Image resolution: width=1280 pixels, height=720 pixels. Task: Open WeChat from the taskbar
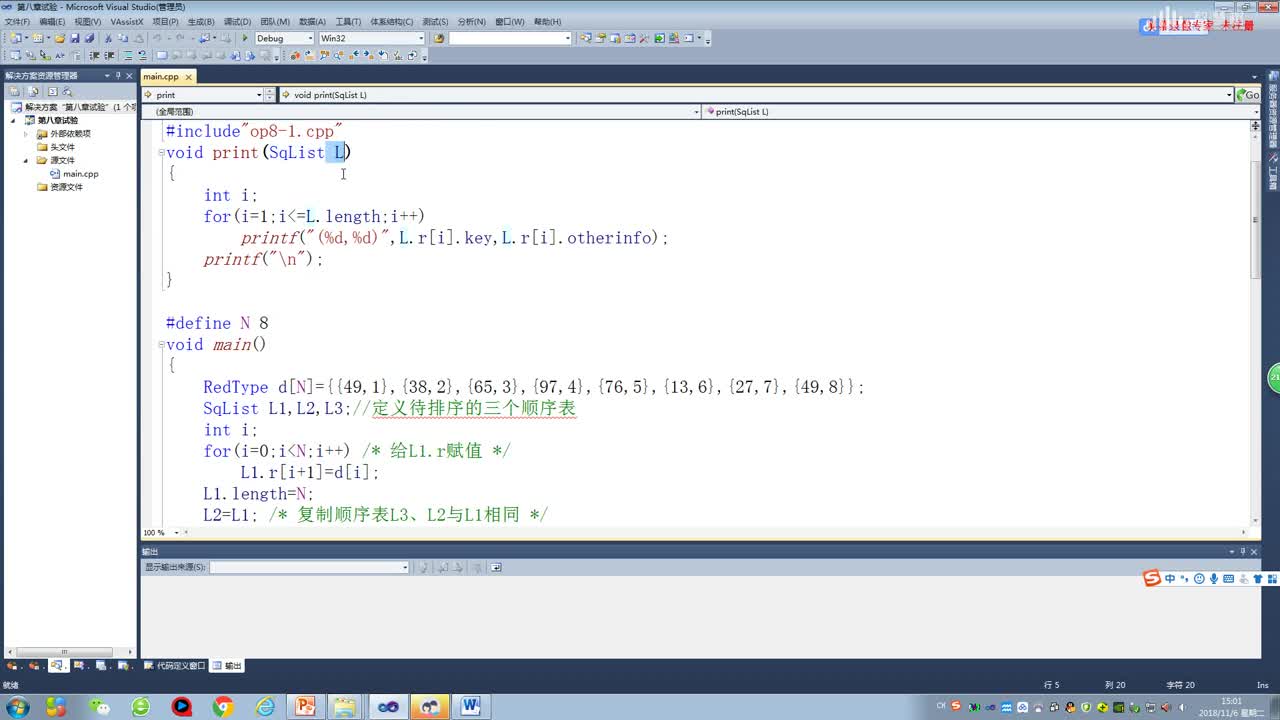pos(99,707)
